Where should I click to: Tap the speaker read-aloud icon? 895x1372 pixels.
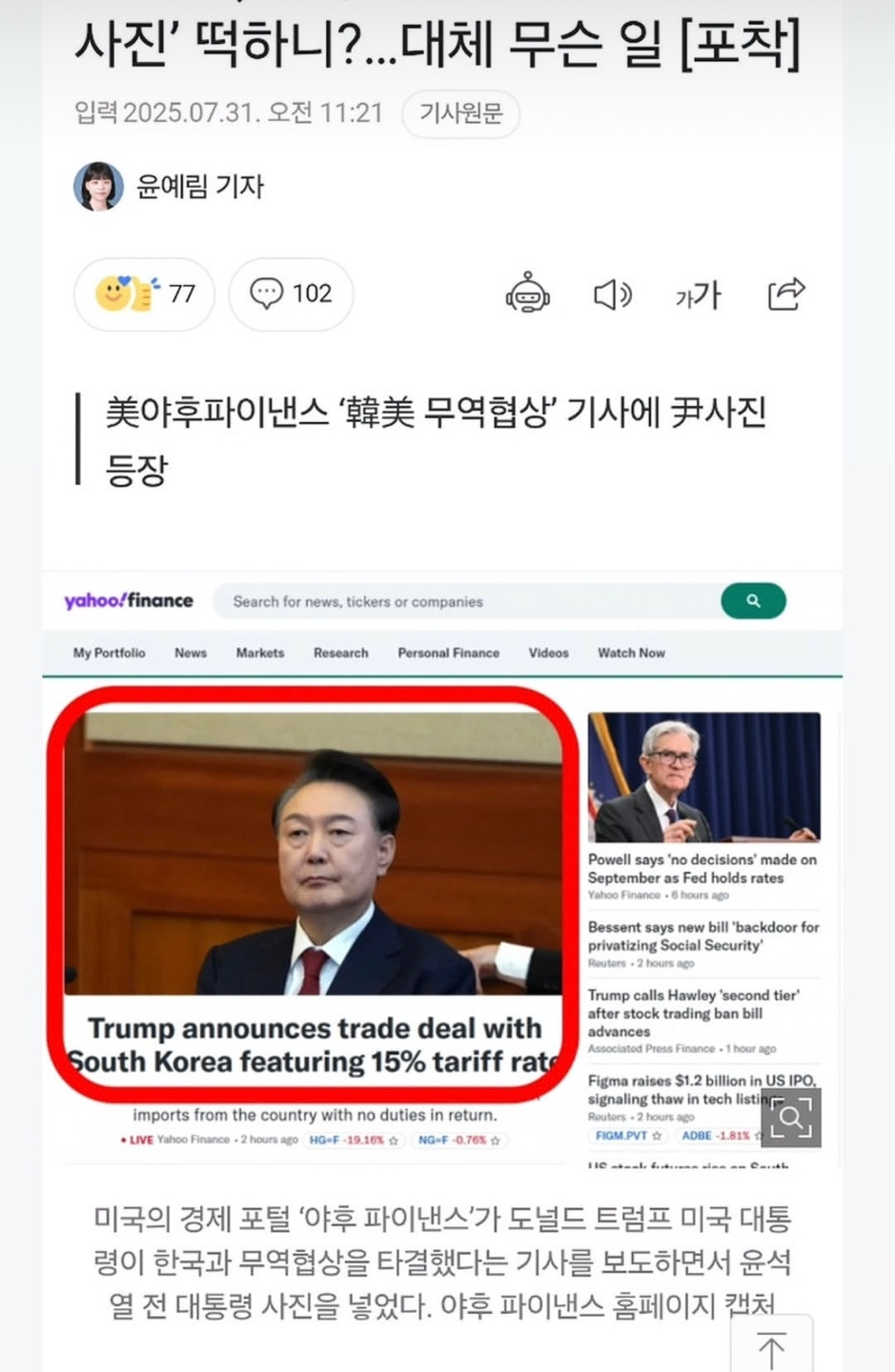coord(612,294)
